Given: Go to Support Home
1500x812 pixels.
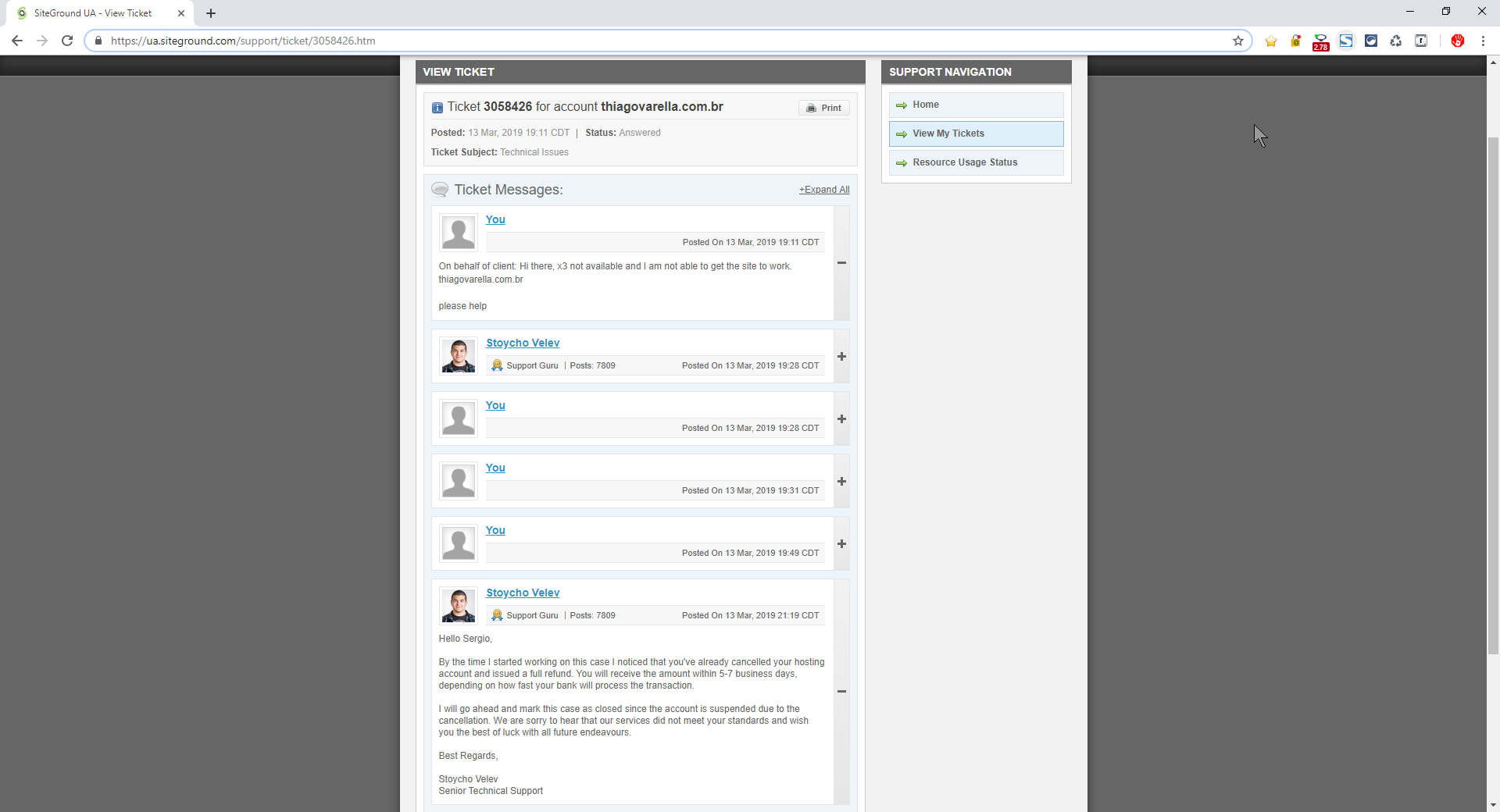Looking at the screenshot, I should (977, 105).
